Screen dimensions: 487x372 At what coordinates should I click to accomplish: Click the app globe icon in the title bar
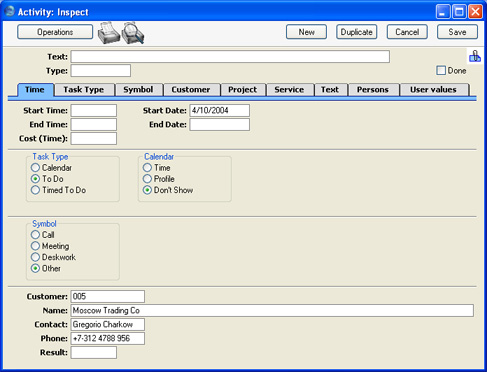(x=10, y=11)
